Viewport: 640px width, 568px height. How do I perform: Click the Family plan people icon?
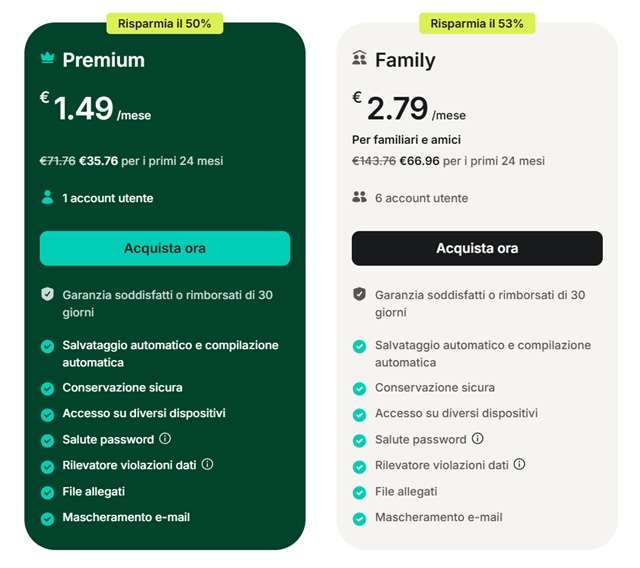[x=360, y=59]
